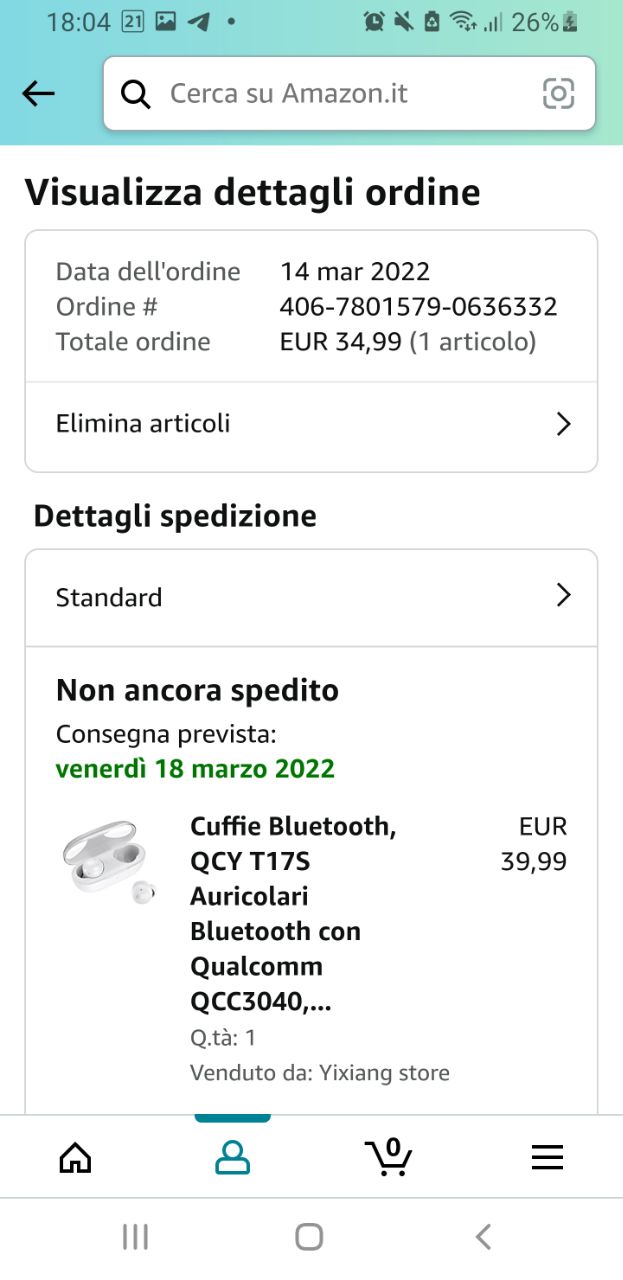Screen dimensions: 623x1280
Task: Tap Android recent apps button
Action: point(135,1237)
